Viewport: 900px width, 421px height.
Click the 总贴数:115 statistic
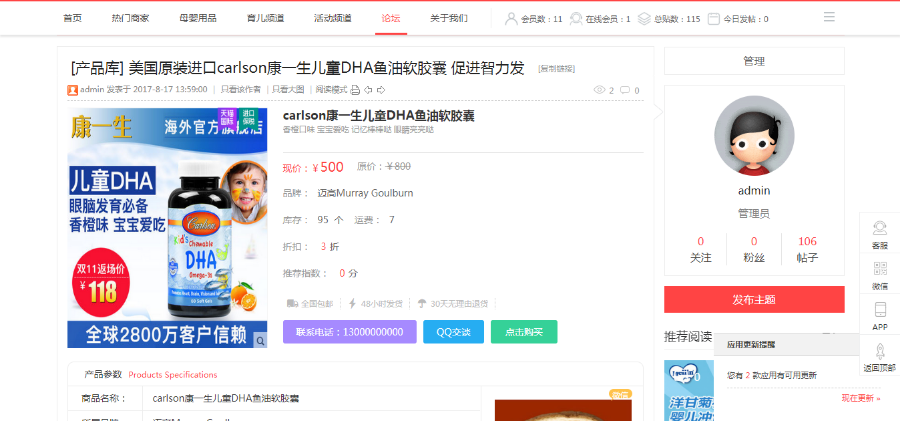tap(677, 19)
